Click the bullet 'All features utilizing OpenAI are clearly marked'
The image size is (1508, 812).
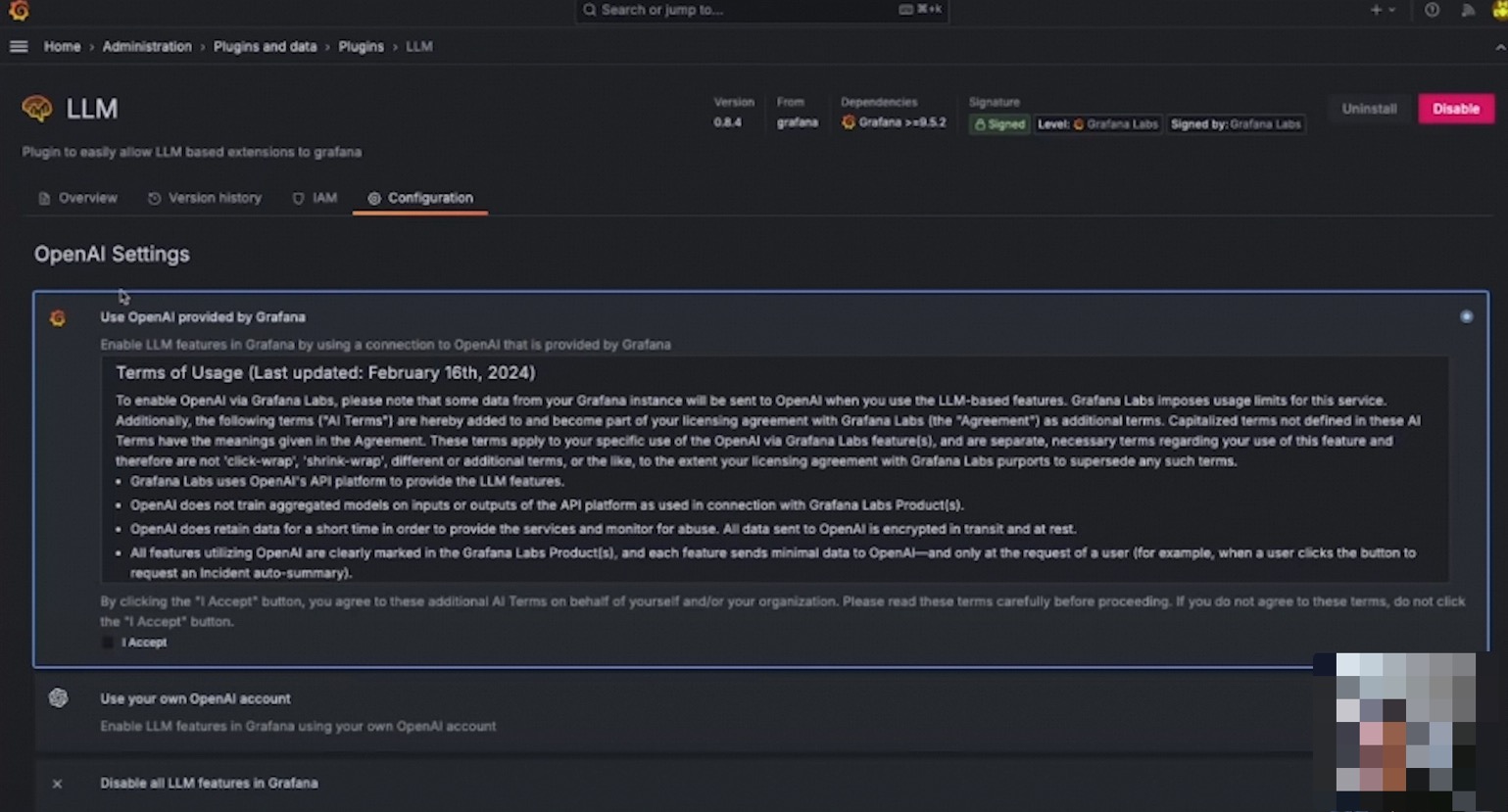tap(773, 563)
